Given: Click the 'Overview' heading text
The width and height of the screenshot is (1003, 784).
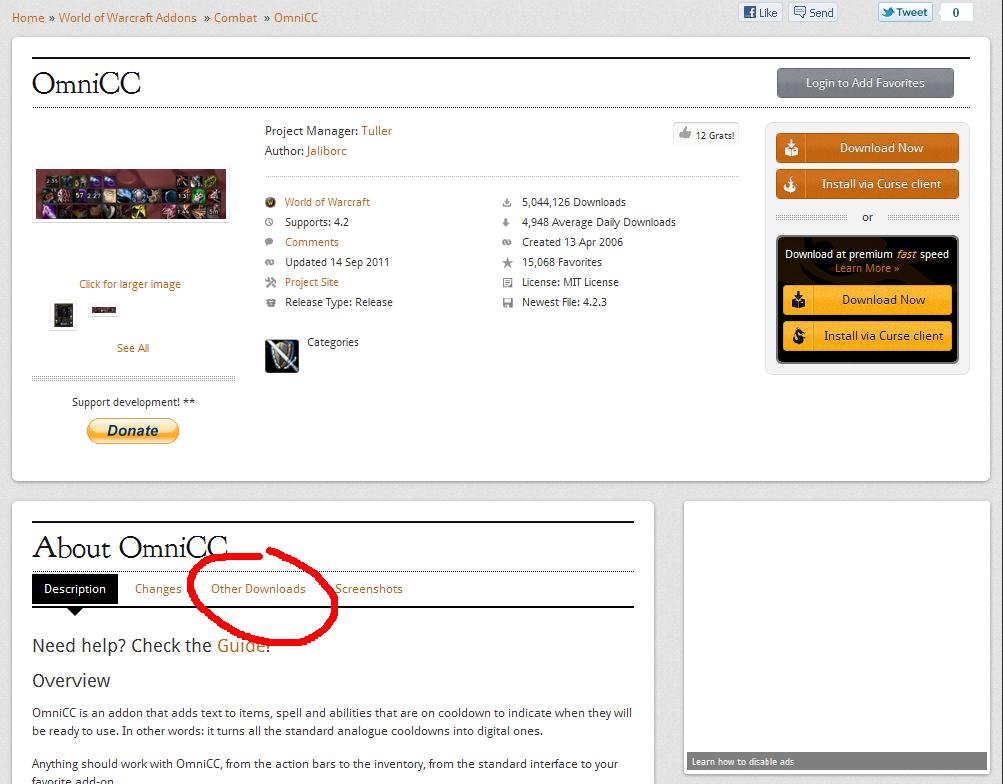Looking at the screenshot, I should pyautogui.click(x=71, y=680).
